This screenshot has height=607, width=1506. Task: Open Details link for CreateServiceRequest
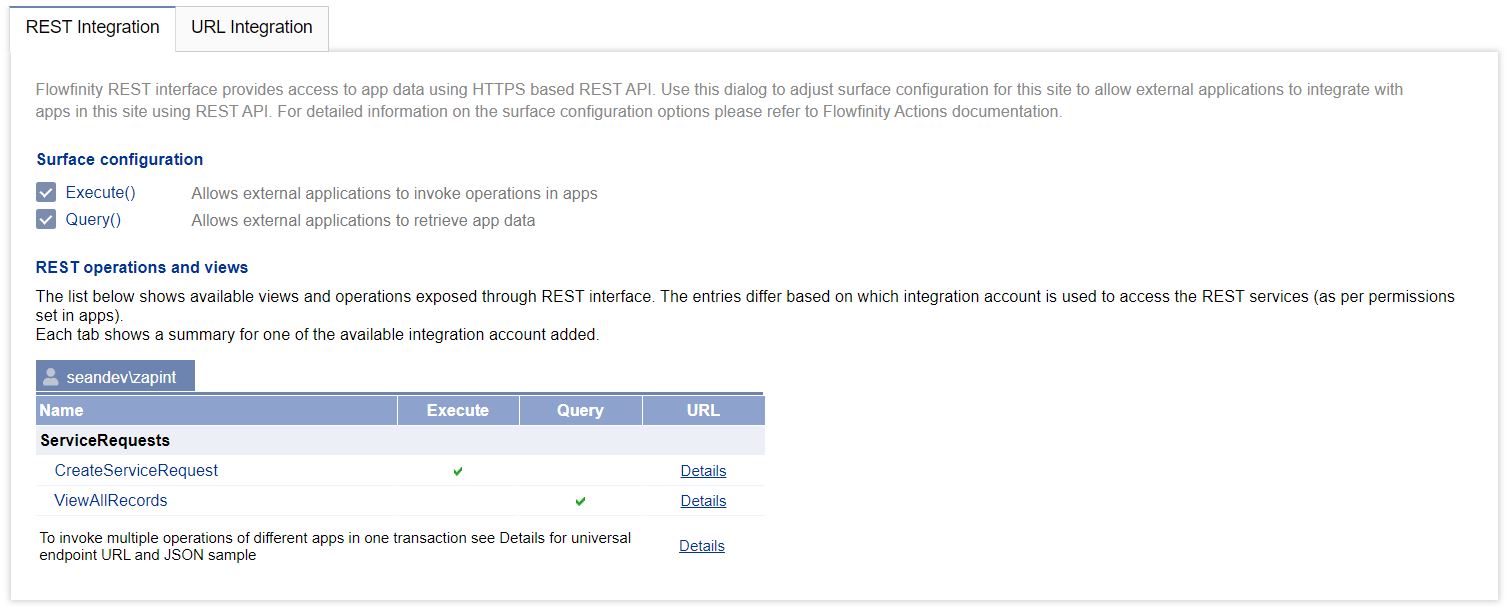pyautogui.click(x=703, y=471)
